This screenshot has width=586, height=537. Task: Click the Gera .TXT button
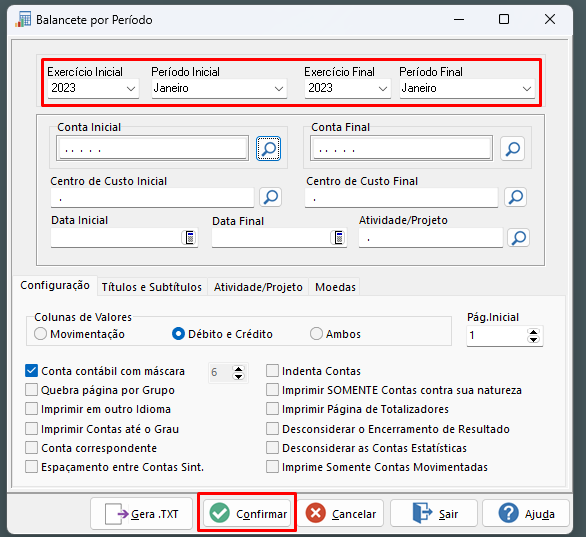(x=142, y=514)
